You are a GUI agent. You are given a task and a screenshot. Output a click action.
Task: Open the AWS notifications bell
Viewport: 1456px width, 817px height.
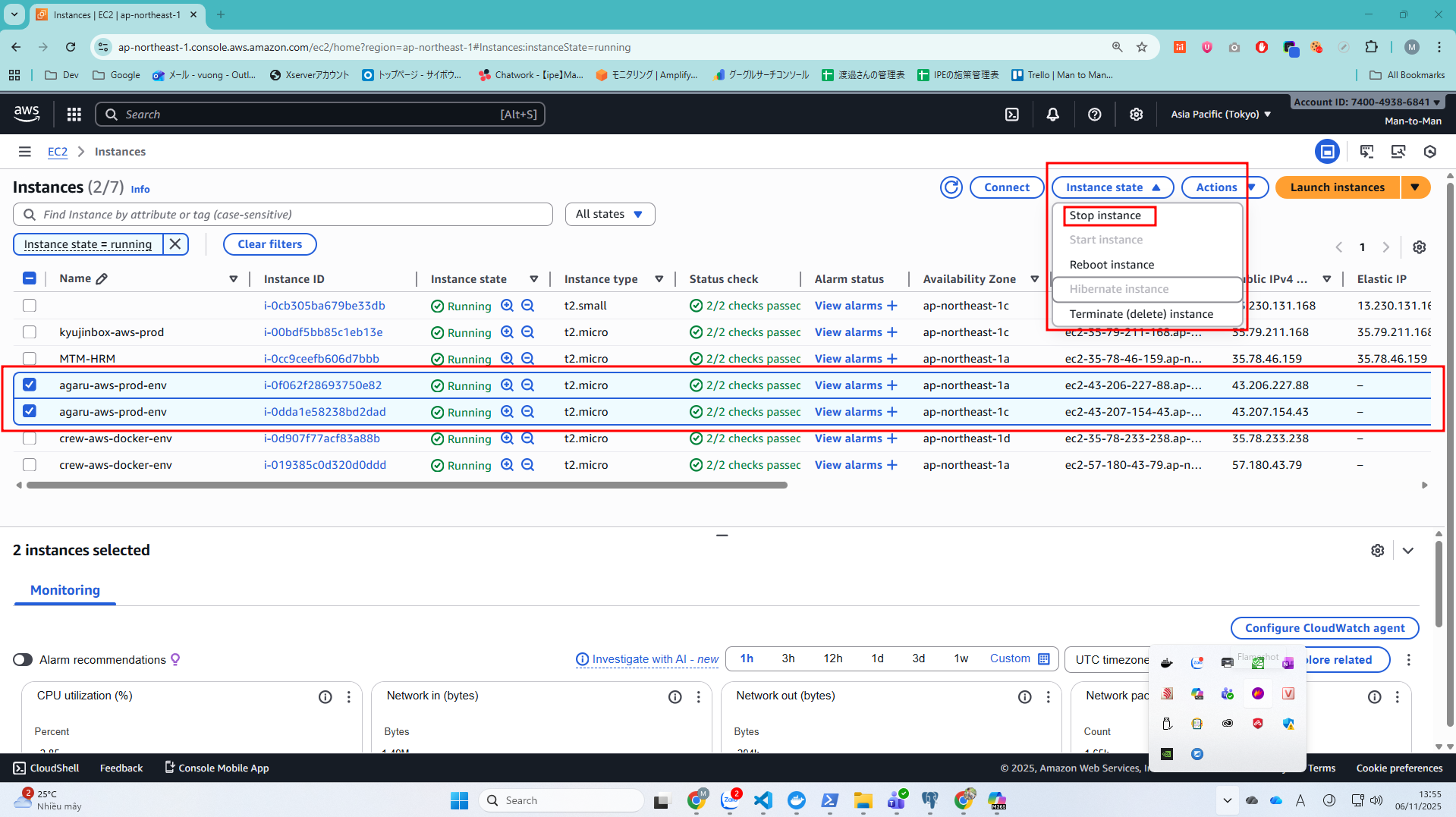[x=1052, y=115]
